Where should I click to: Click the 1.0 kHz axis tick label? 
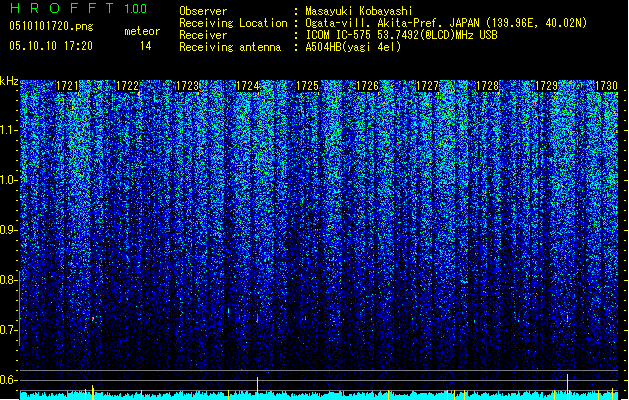pyautogui.click(x=8, y=180)
